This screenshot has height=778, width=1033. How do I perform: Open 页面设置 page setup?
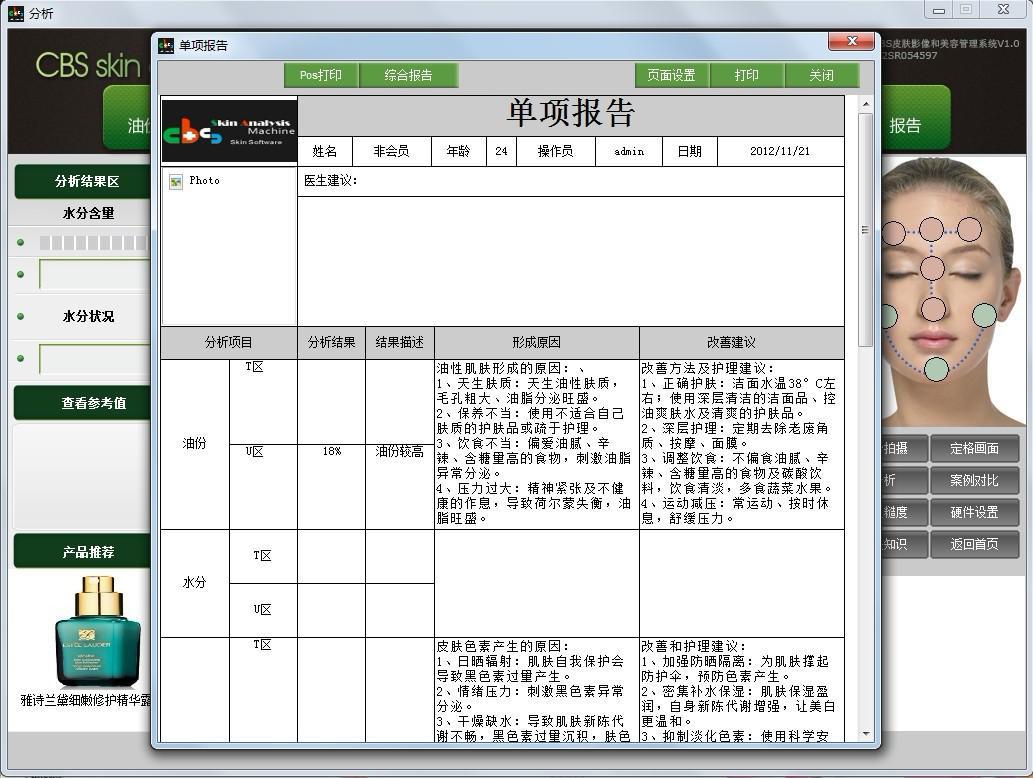(x=671, y=75)
